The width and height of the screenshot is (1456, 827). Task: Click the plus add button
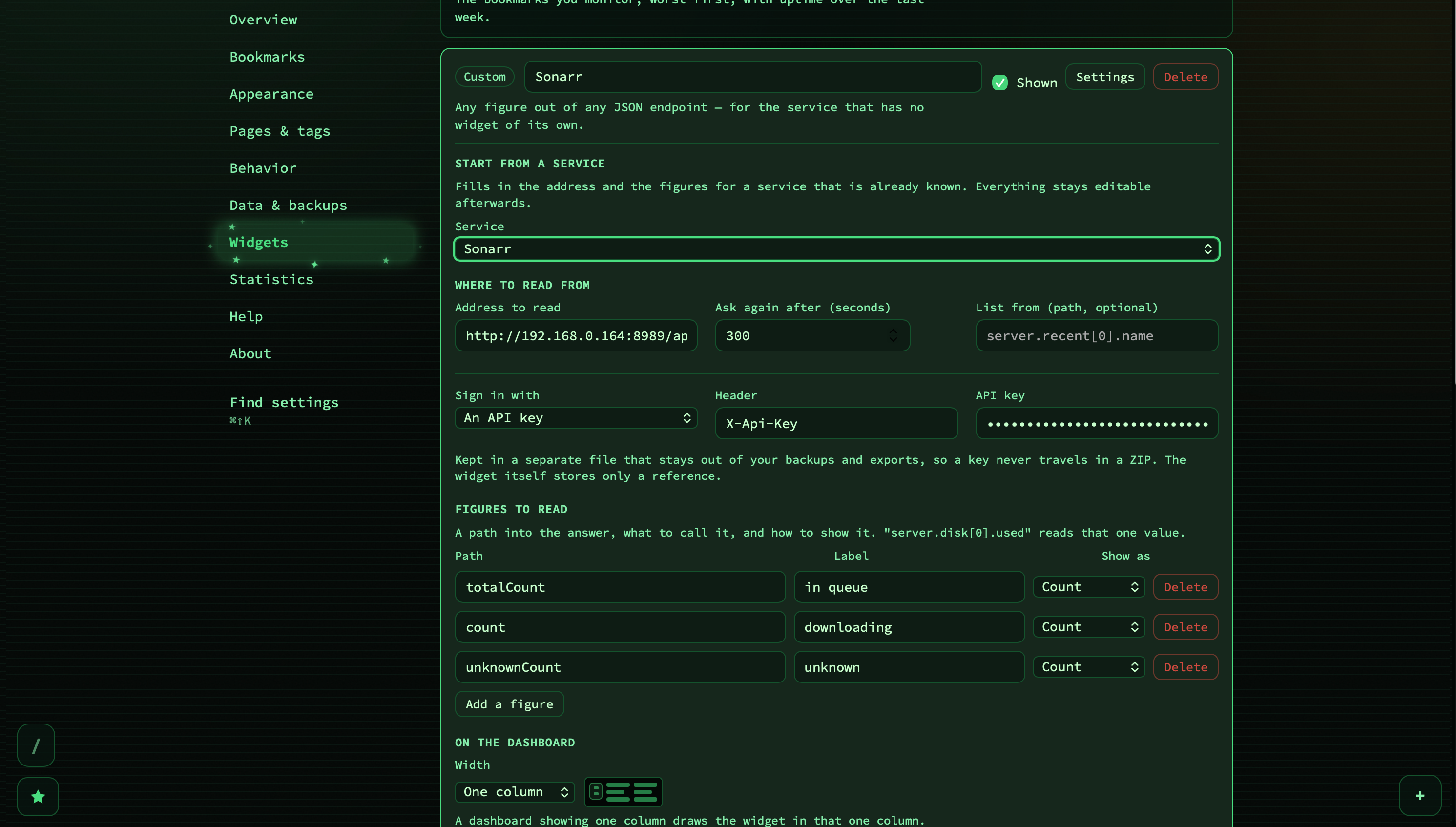(x=1420, y=795)
